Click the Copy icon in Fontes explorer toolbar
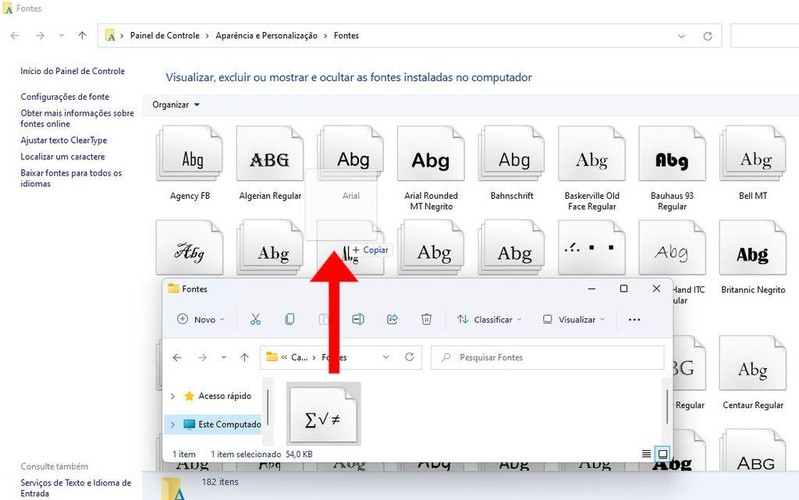Viewport: 799px width, 500px height. tap(289, 320)
